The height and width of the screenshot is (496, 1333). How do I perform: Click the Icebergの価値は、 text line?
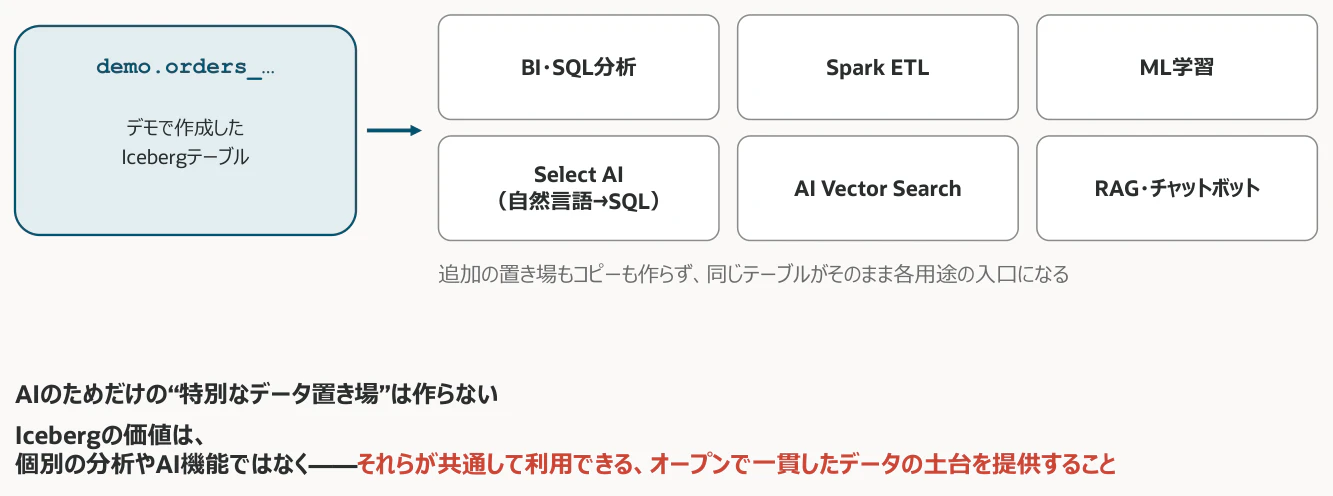(110, 437)
